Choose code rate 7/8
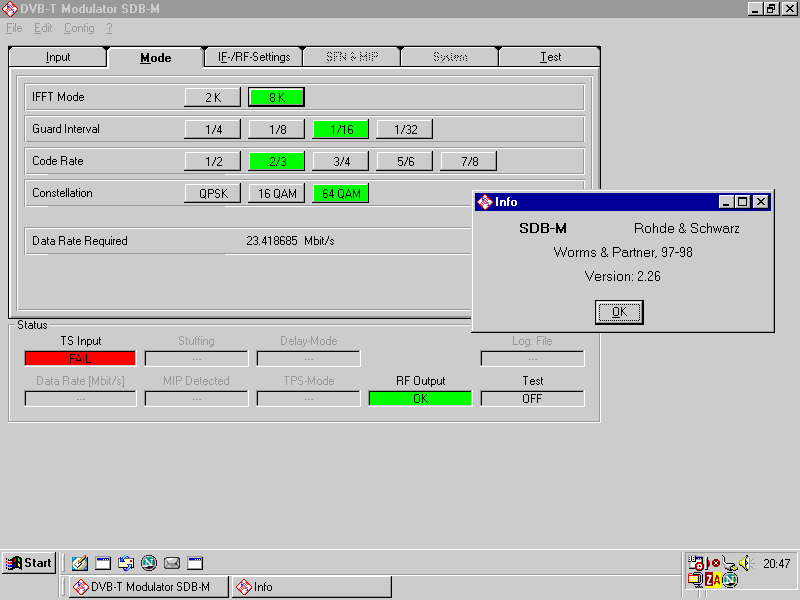Viewport: 800px width, 600px height. pyautogui.click(x=469, y=162)
